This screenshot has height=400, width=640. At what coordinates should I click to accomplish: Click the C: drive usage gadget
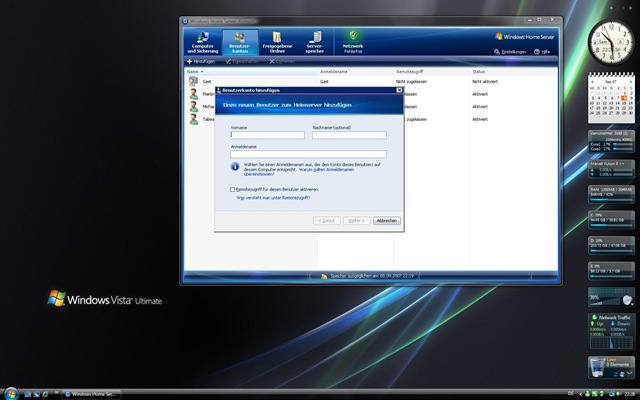pos(611,220)
